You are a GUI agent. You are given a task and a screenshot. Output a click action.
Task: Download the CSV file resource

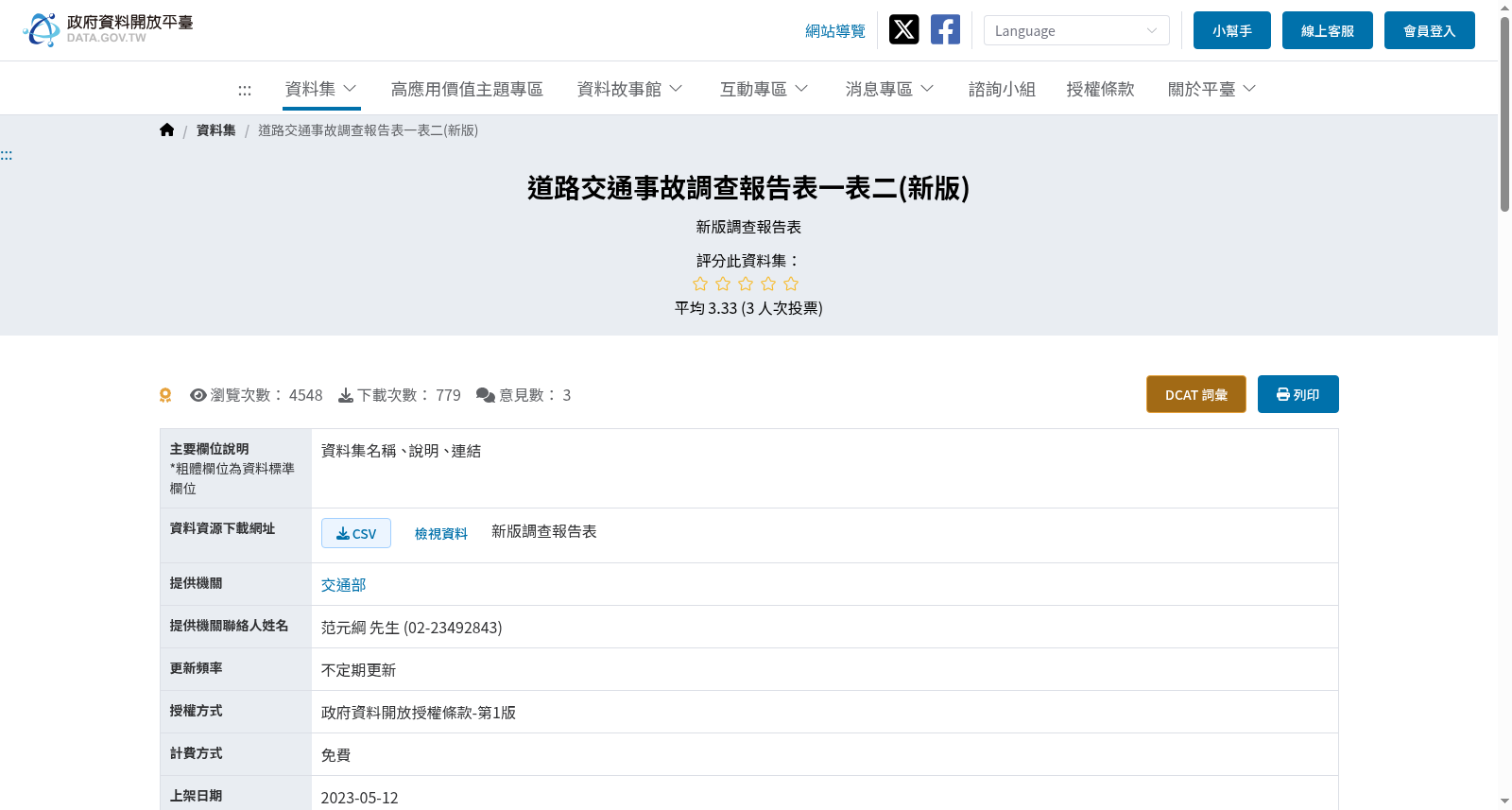pos(356,533)
